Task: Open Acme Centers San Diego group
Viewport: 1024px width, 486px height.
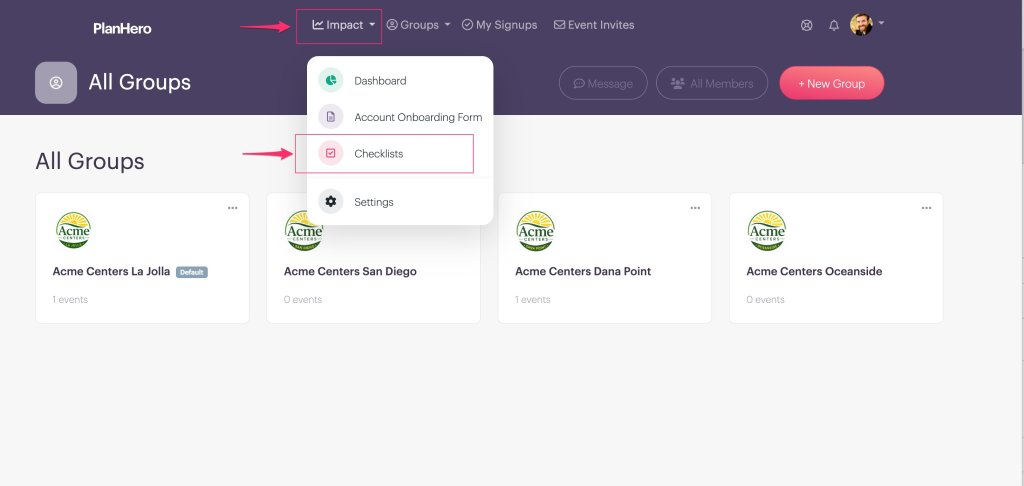Action: (x=350, y=271)
